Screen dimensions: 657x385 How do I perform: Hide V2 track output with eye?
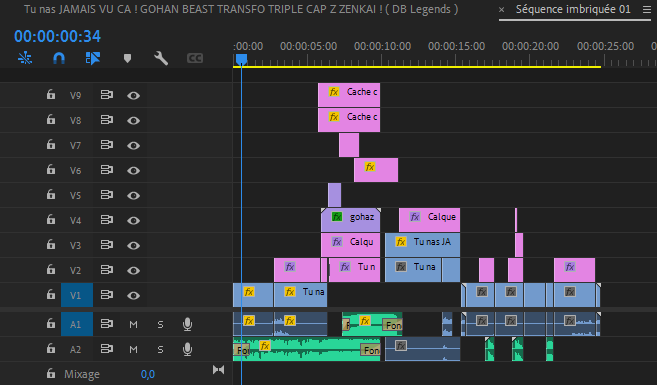tap(133, 270)
